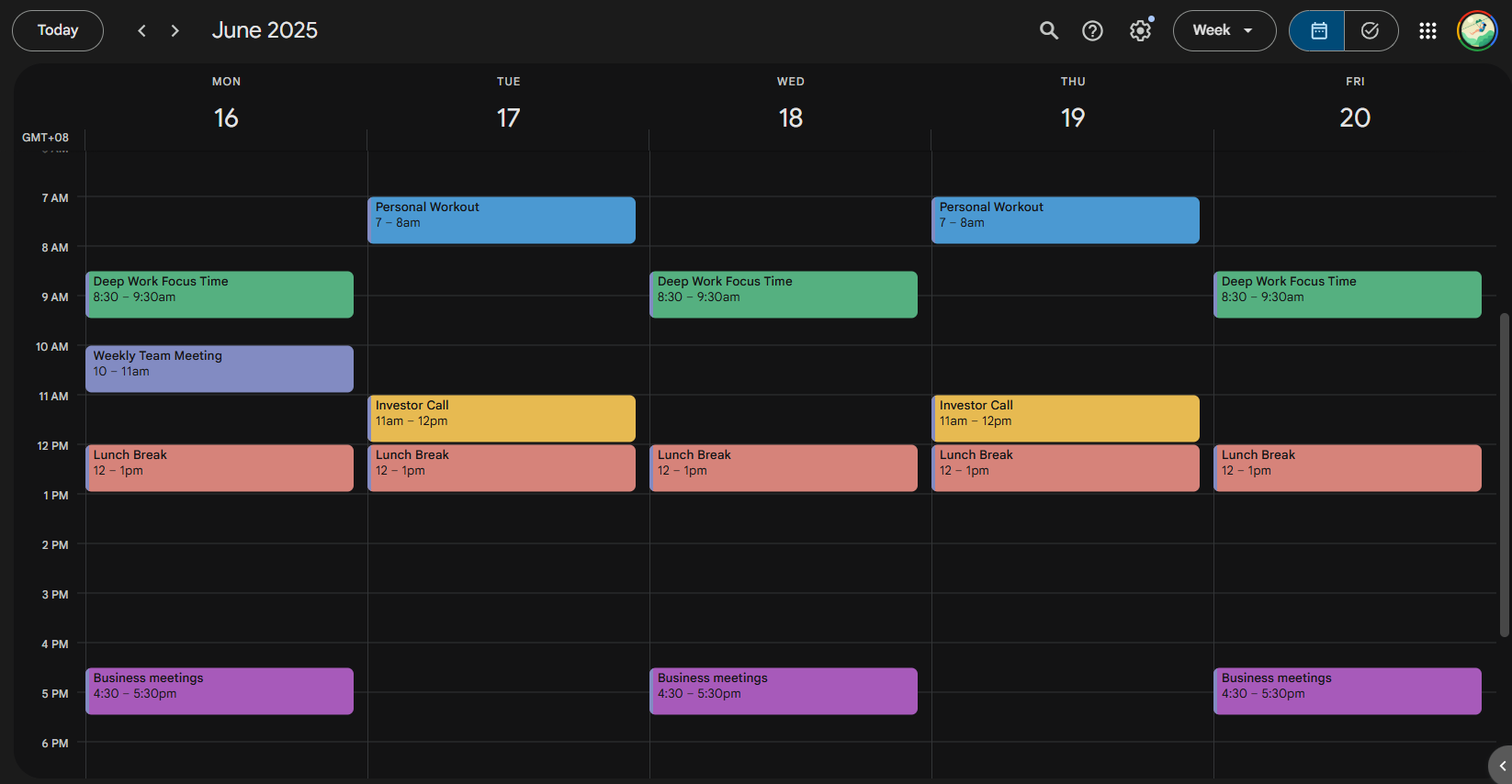Switch to Tasks view toggle
This screenshot has height=784, width=1512.
point(1371,30)
